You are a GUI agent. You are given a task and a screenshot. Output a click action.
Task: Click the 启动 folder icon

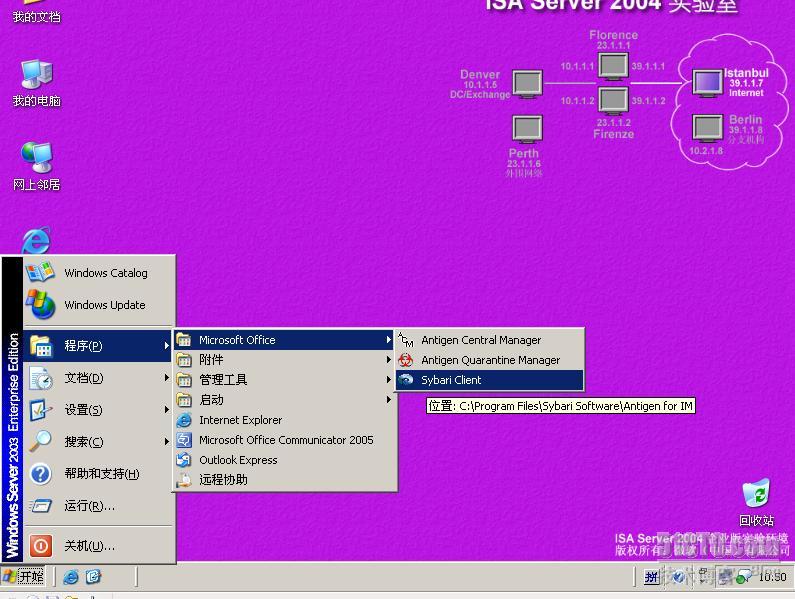point(184,400)
